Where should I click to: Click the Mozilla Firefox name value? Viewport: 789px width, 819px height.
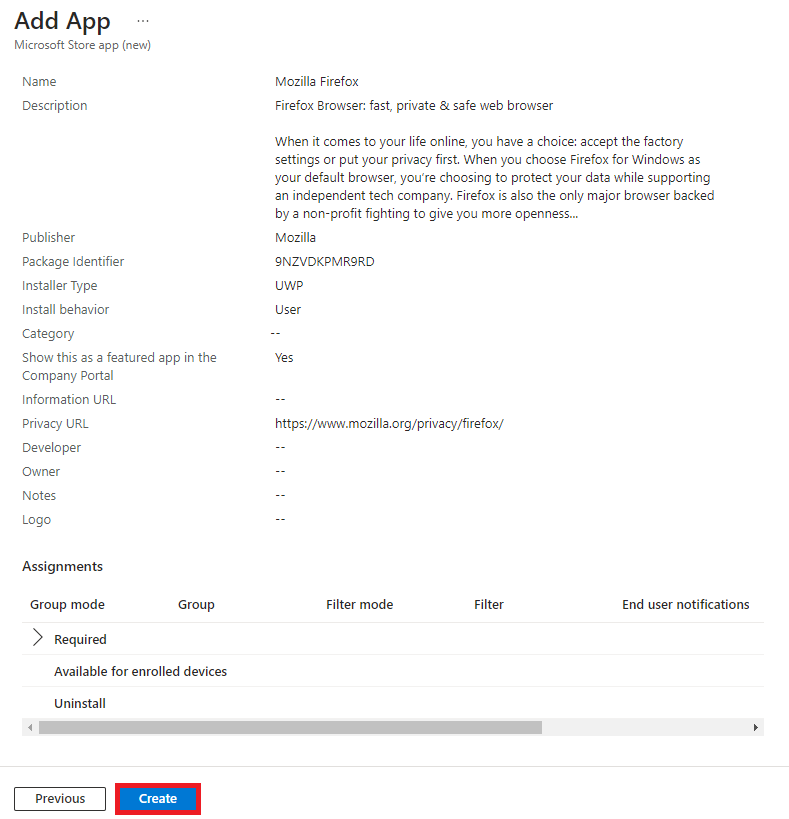[316, 81]
